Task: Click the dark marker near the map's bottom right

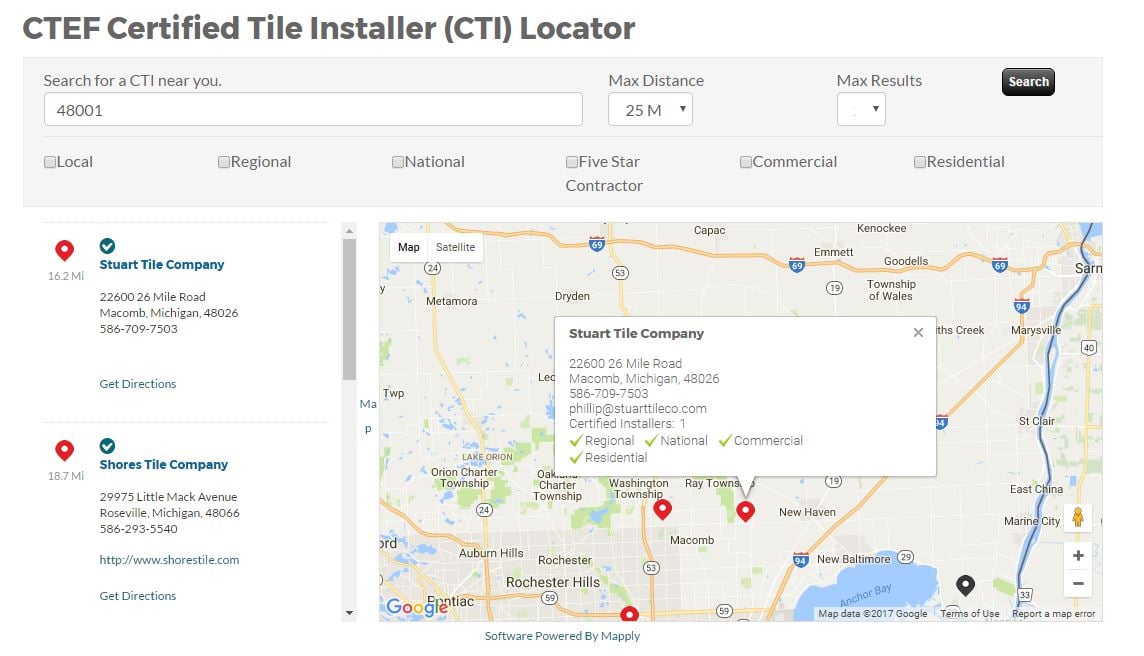Action: coord(966,588)
